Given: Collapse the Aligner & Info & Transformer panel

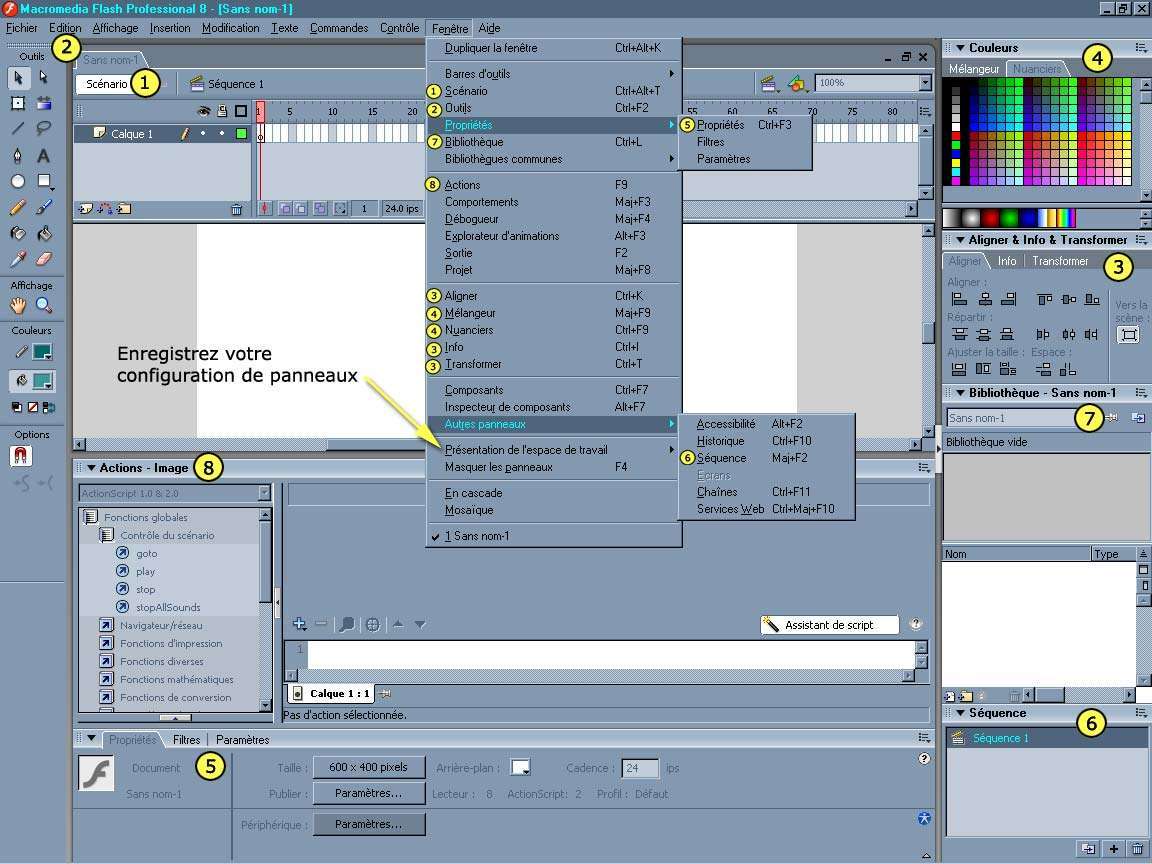Looking at the screenshot, I should [x=960, y=240].
